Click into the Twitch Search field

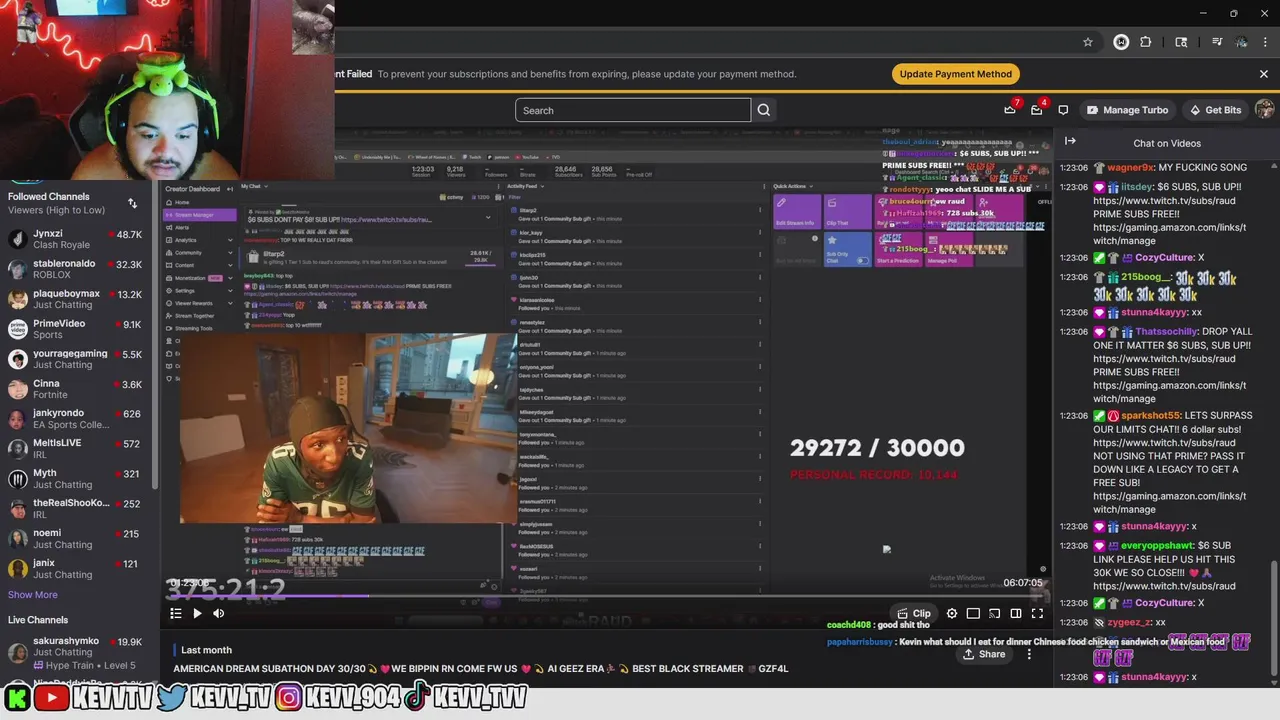[633, 110]
